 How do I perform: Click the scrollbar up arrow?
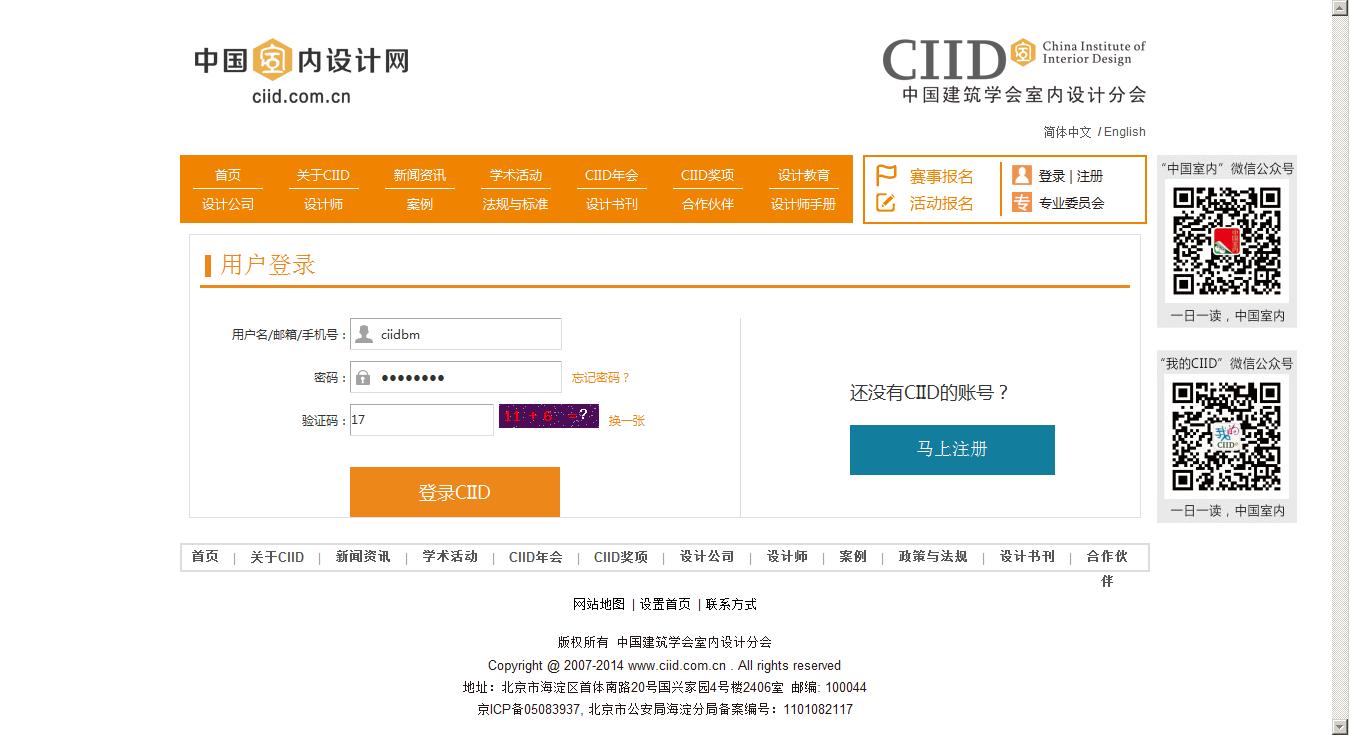tap(1341, 8)
